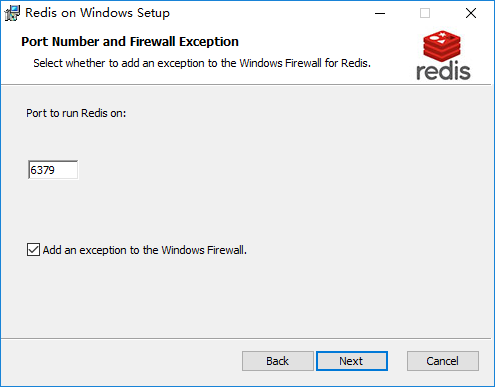
Task: Click the Redis on Windows Setup title text
Action: [x=98, y=13]
